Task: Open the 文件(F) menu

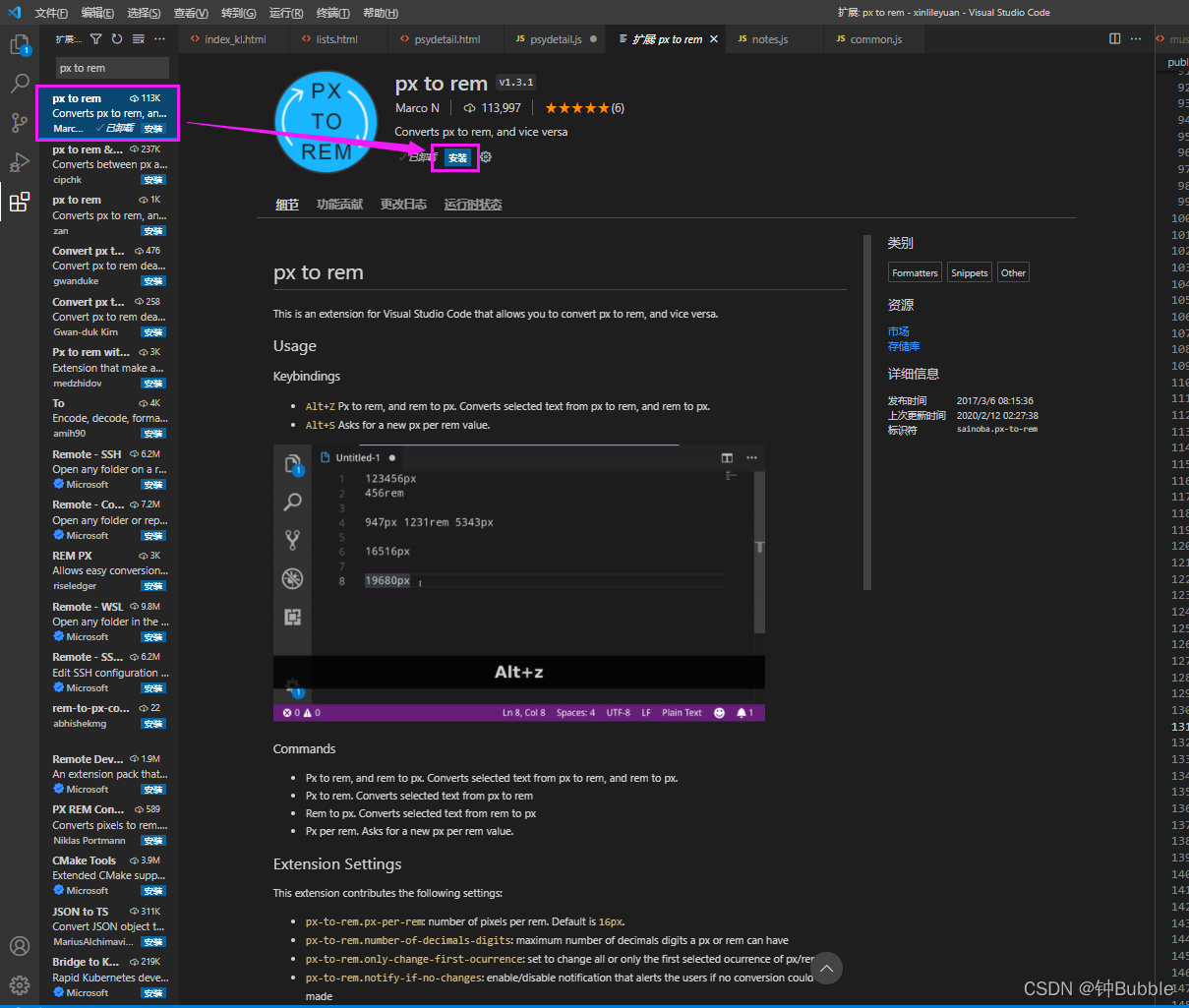Action: [x=51, y=13]
